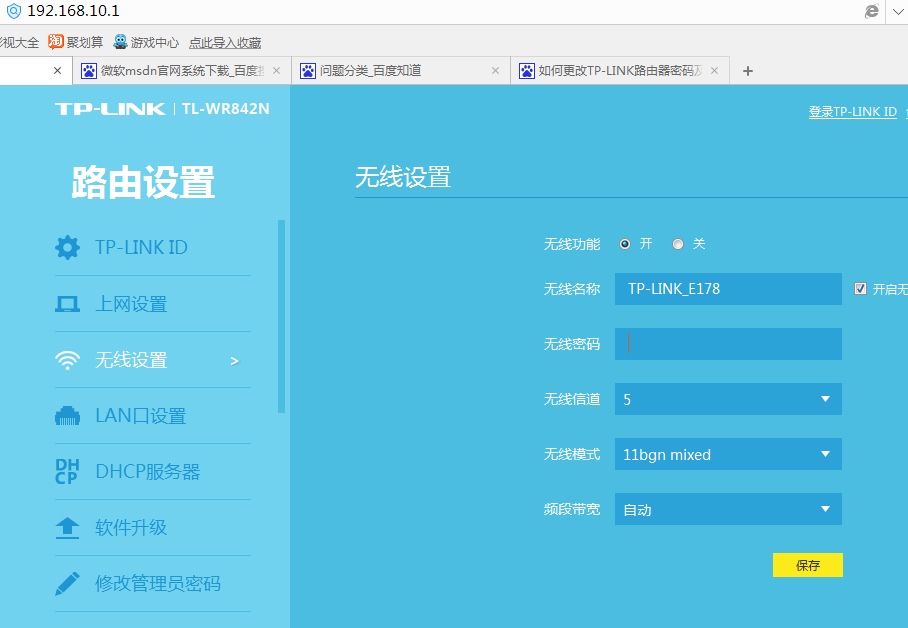Open the 无线模式 dropdown 11bgn mixed
This screenshot has width=908, height=628.
point(728,454)
